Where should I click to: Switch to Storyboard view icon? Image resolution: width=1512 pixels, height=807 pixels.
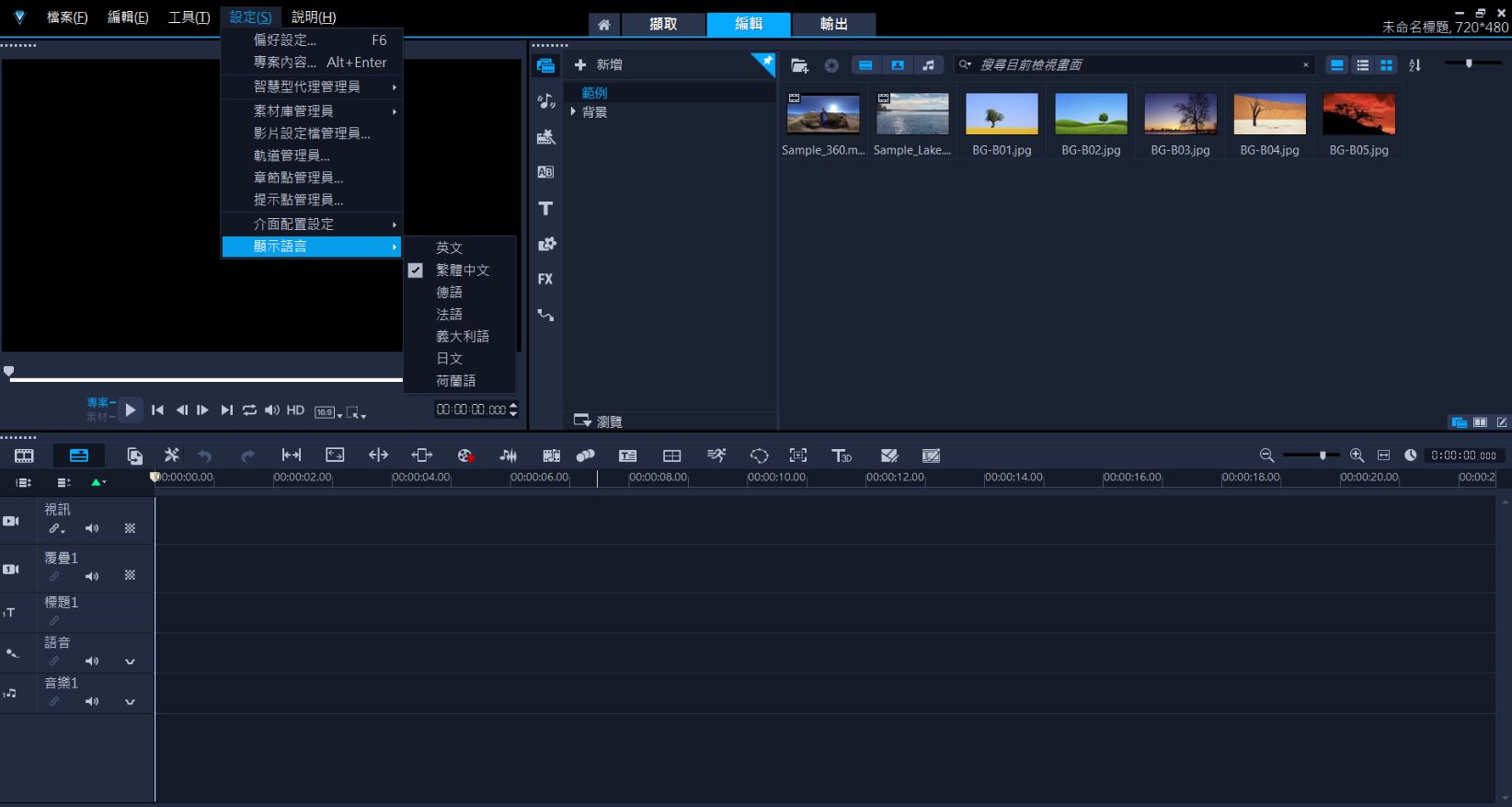pos(24,455)
